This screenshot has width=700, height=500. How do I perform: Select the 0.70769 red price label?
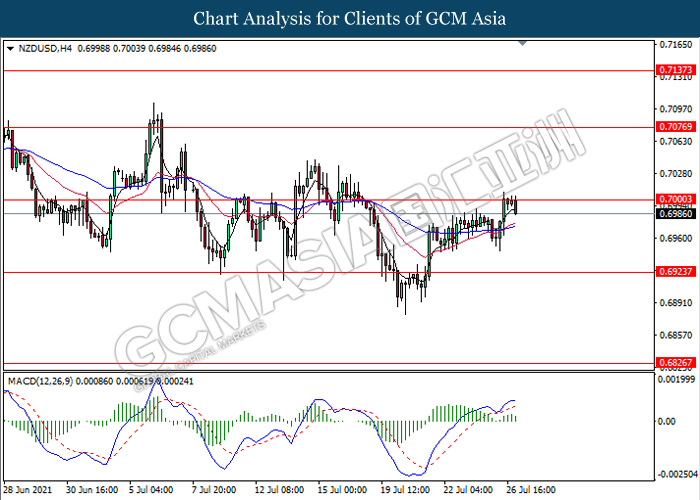pyautogui.click(x=675, y=127)
